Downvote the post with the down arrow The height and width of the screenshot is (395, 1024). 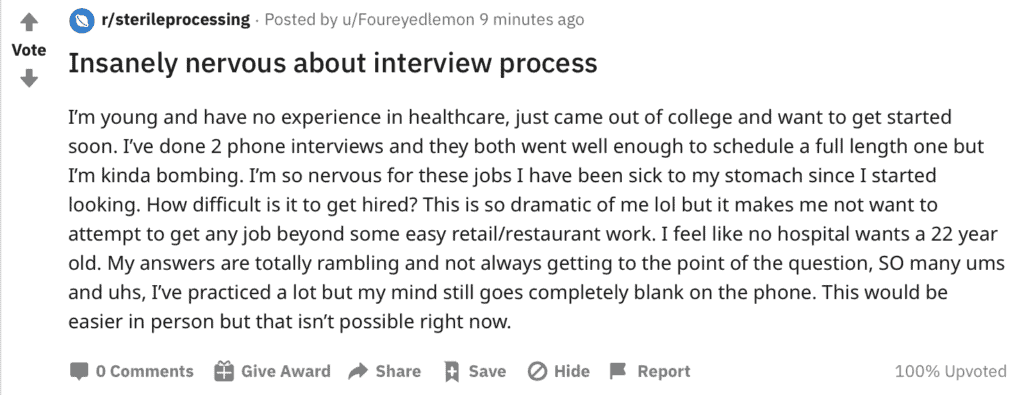[x=28, y=79]
